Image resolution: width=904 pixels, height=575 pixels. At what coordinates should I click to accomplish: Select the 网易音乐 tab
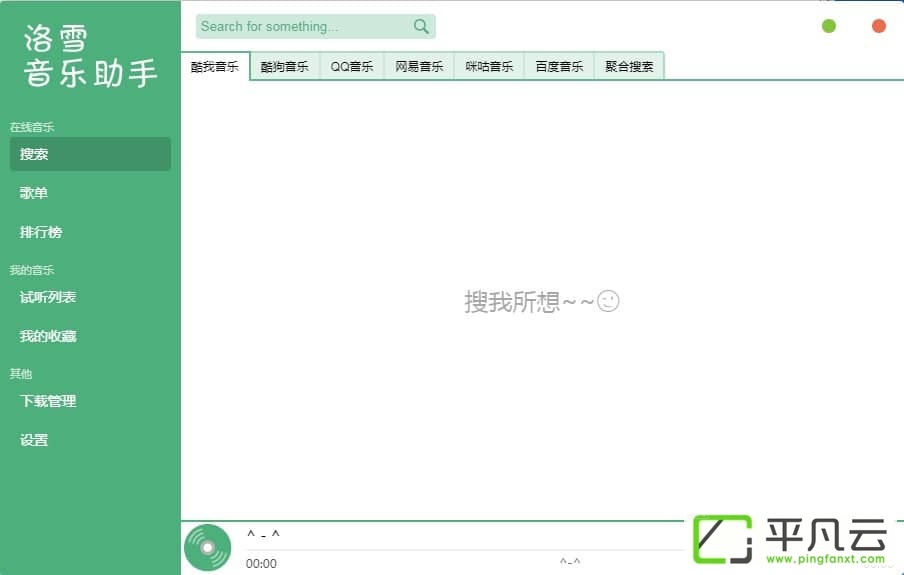(419, 66)
